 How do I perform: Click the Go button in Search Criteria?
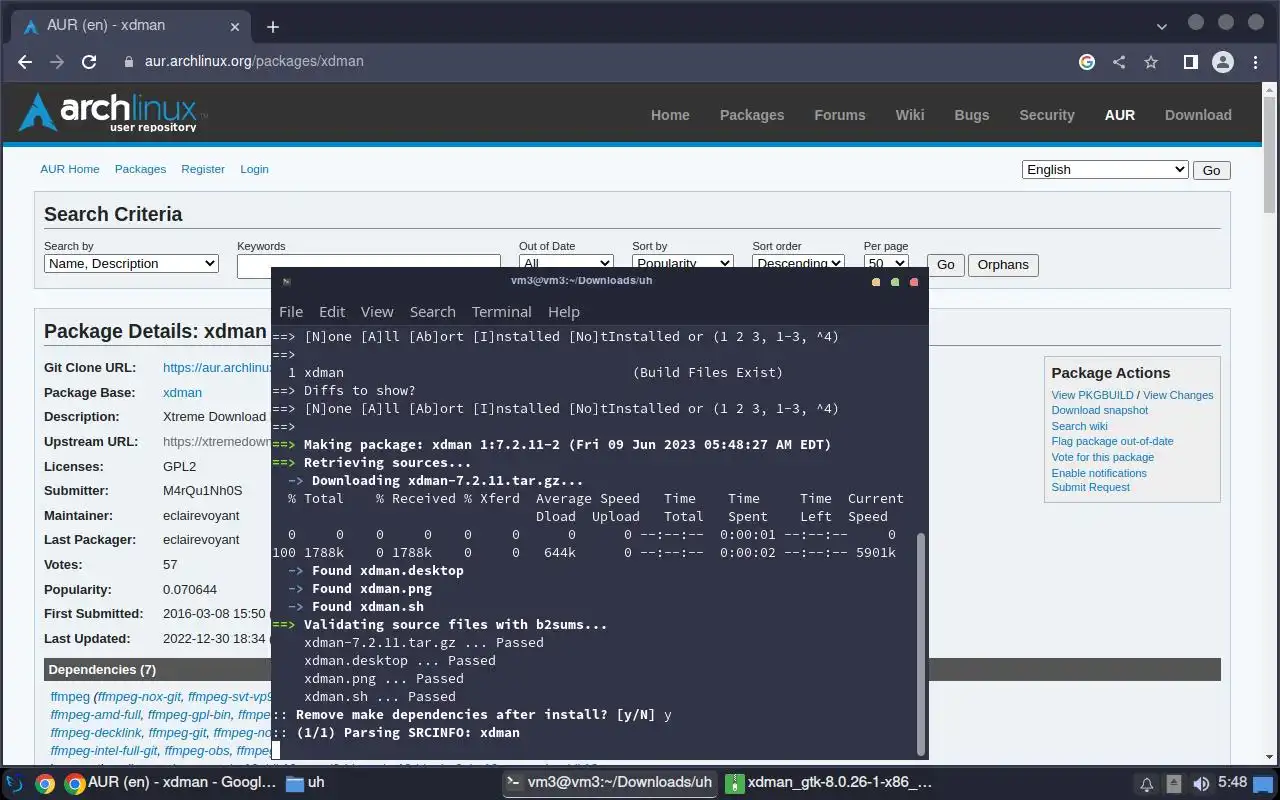pyautogui.click(x=945, y=265)
